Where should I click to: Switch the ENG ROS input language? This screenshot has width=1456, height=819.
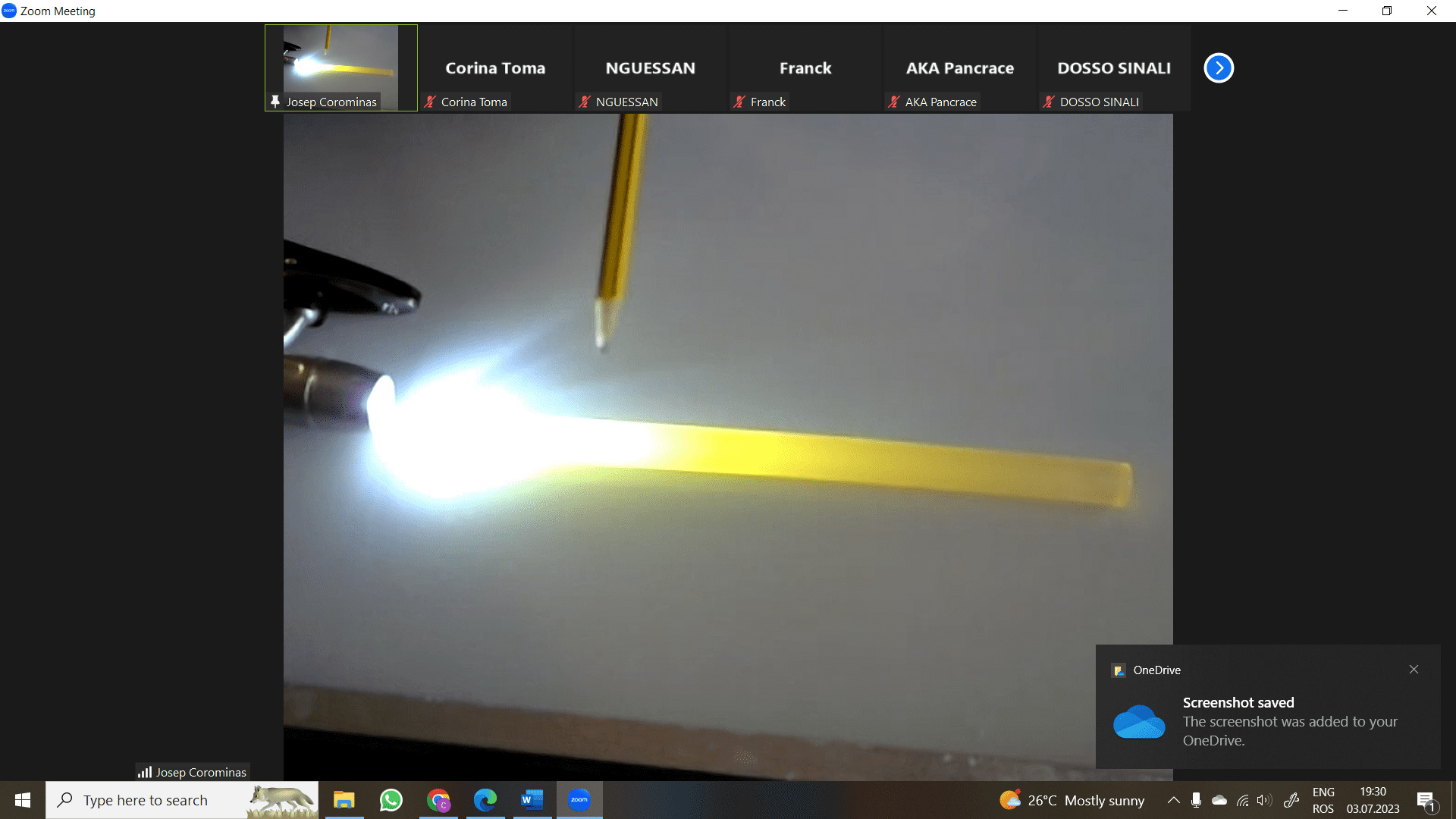[1323, 800]
